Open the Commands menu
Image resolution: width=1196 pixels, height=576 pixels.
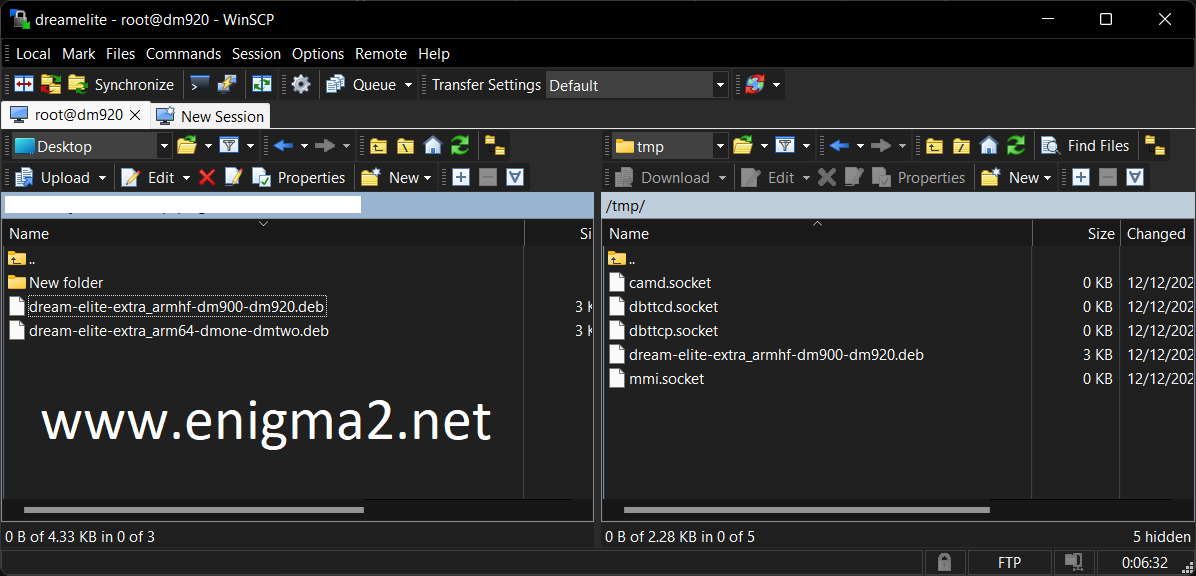[x=183, y=54]
